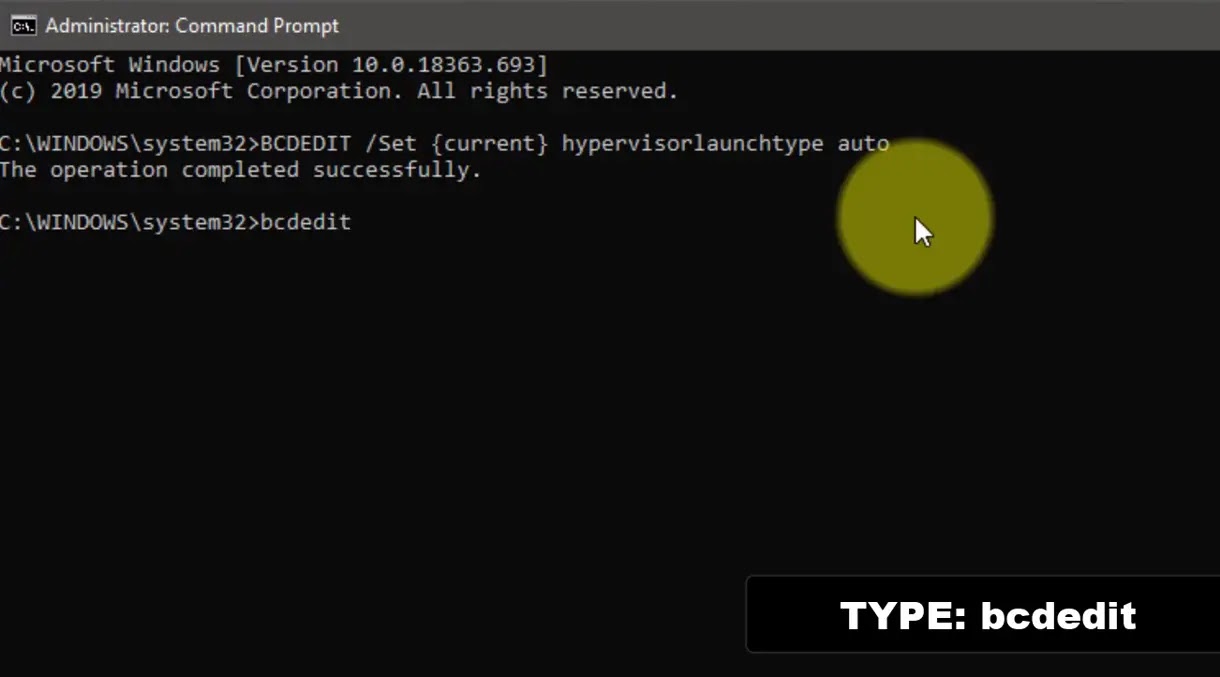Open the Command Prompt title bar icon menu

pyautogui.click(x=23, y=25)
